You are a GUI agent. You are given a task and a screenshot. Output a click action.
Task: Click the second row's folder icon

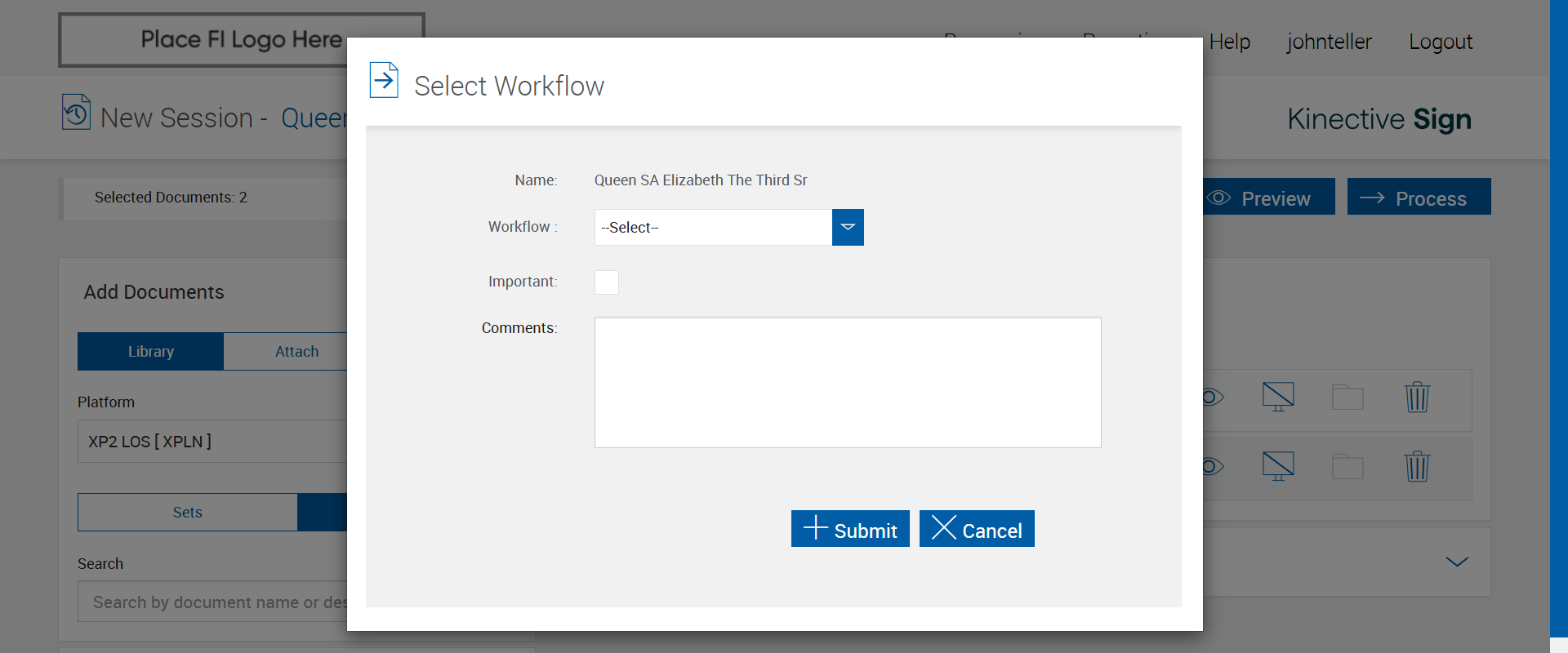pos(1347,467)
